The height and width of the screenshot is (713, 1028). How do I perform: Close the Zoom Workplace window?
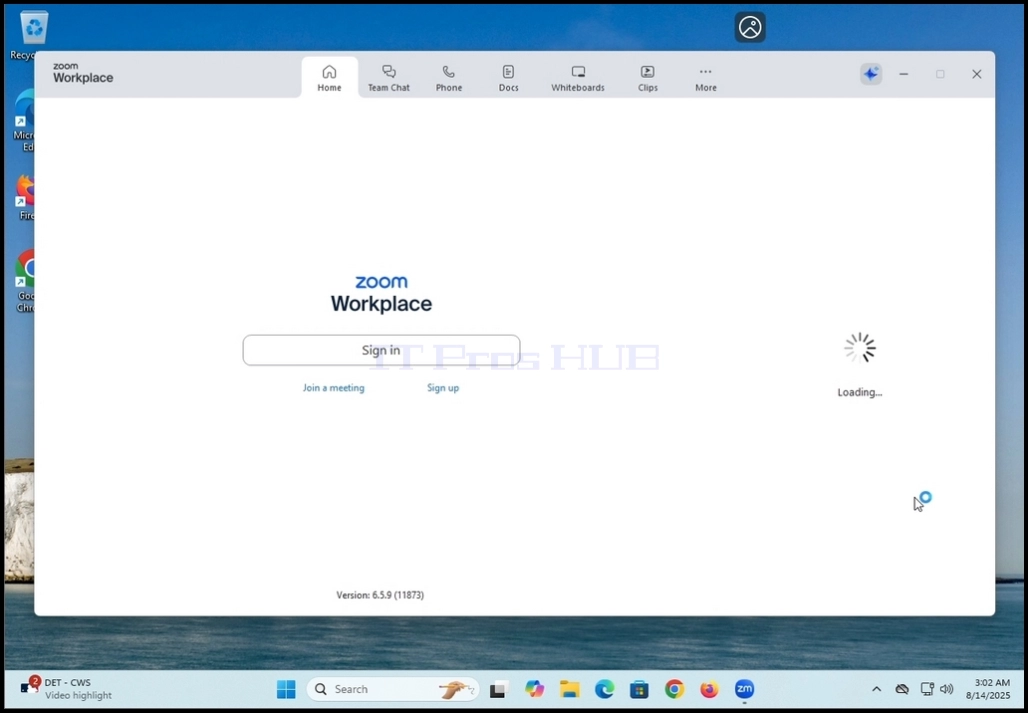[976, 74]
